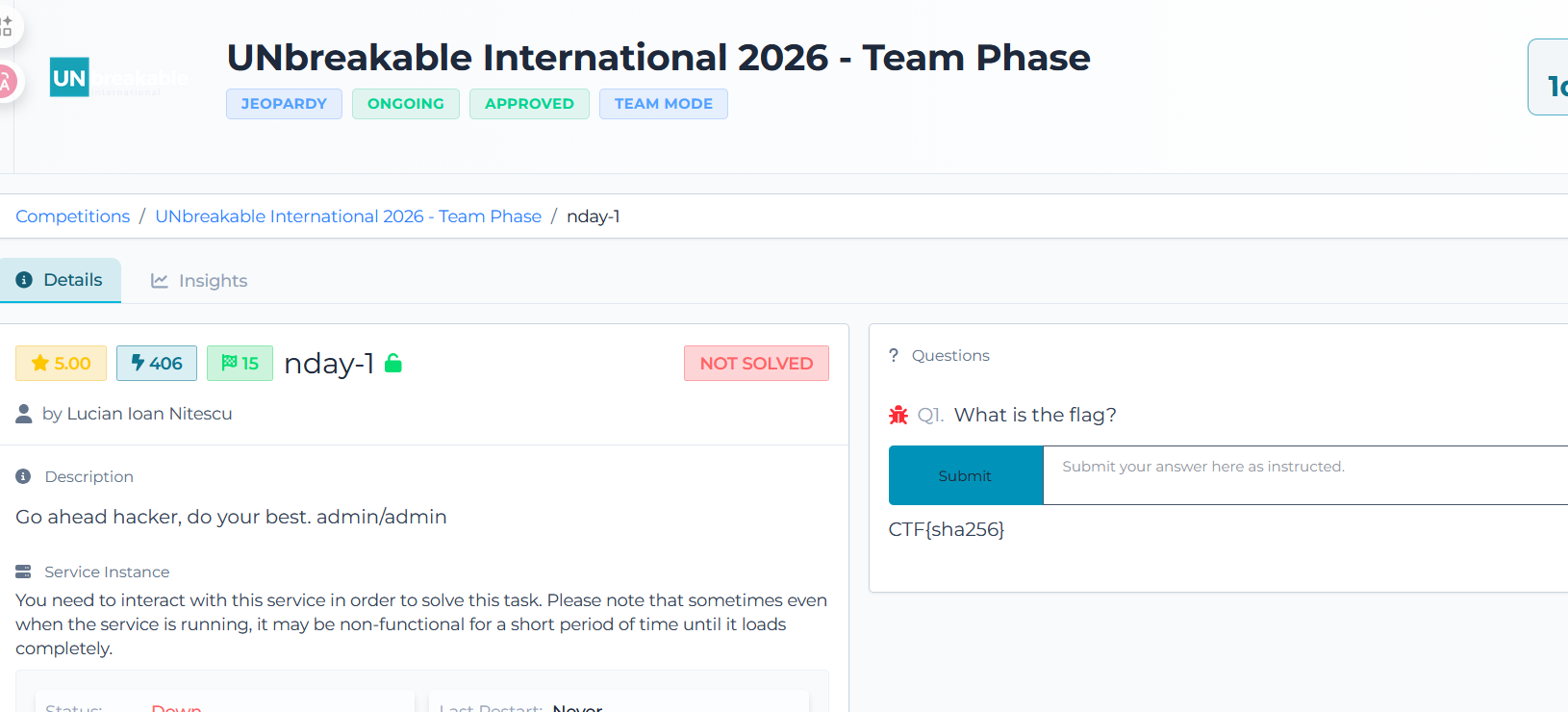Click the pink avatar icon at left edge

point(6,83)
